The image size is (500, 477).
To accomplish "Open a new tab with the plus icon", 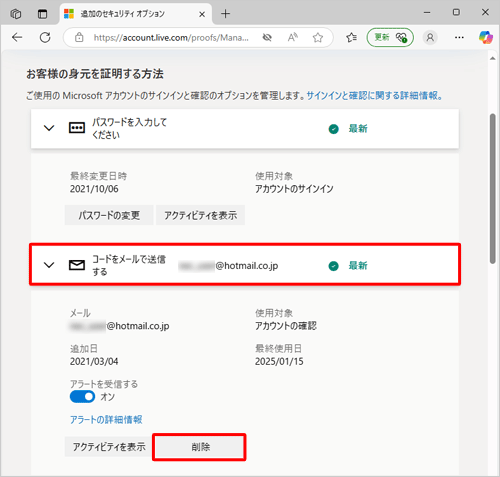I will coord(225,14).
